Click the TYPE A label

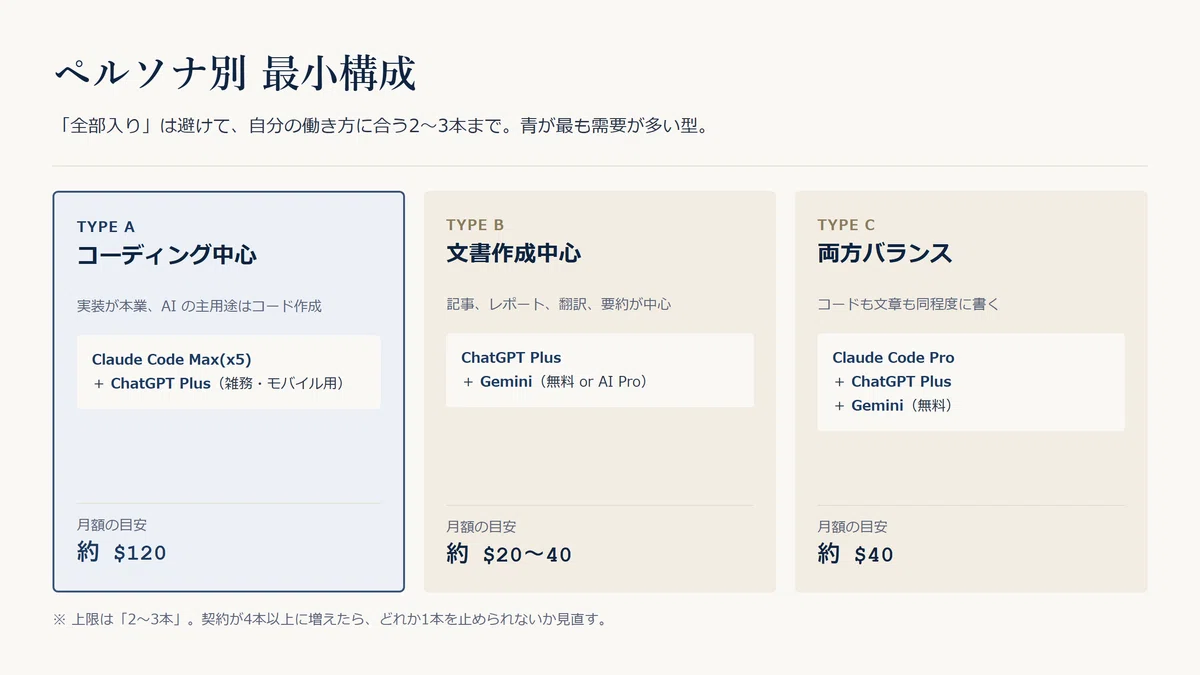click(x=105, y=227)
